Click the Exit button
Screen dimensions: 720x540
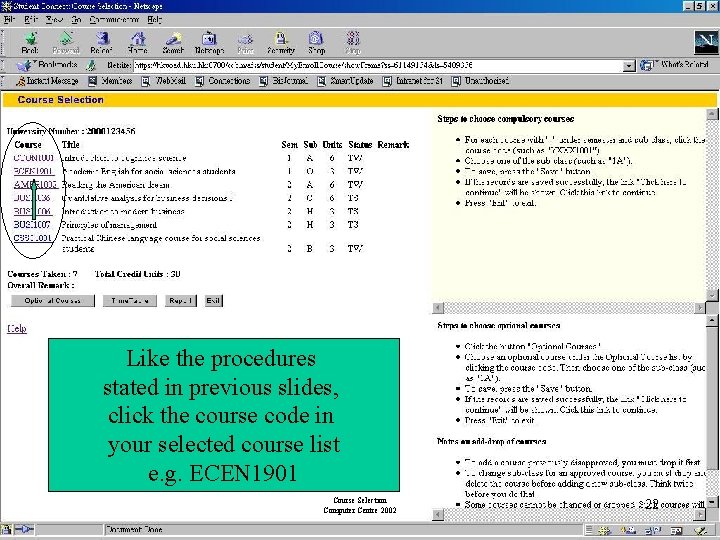(213, 301)
